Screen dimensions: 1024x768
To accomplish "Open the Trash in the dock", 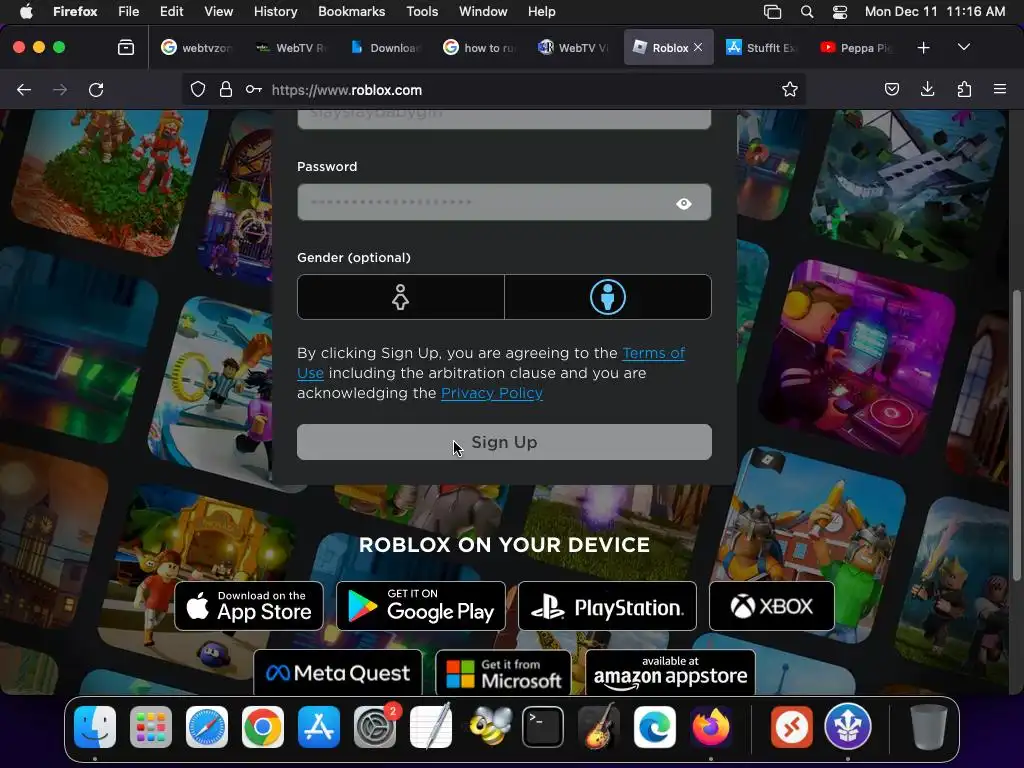I will [x=928, y=727].
